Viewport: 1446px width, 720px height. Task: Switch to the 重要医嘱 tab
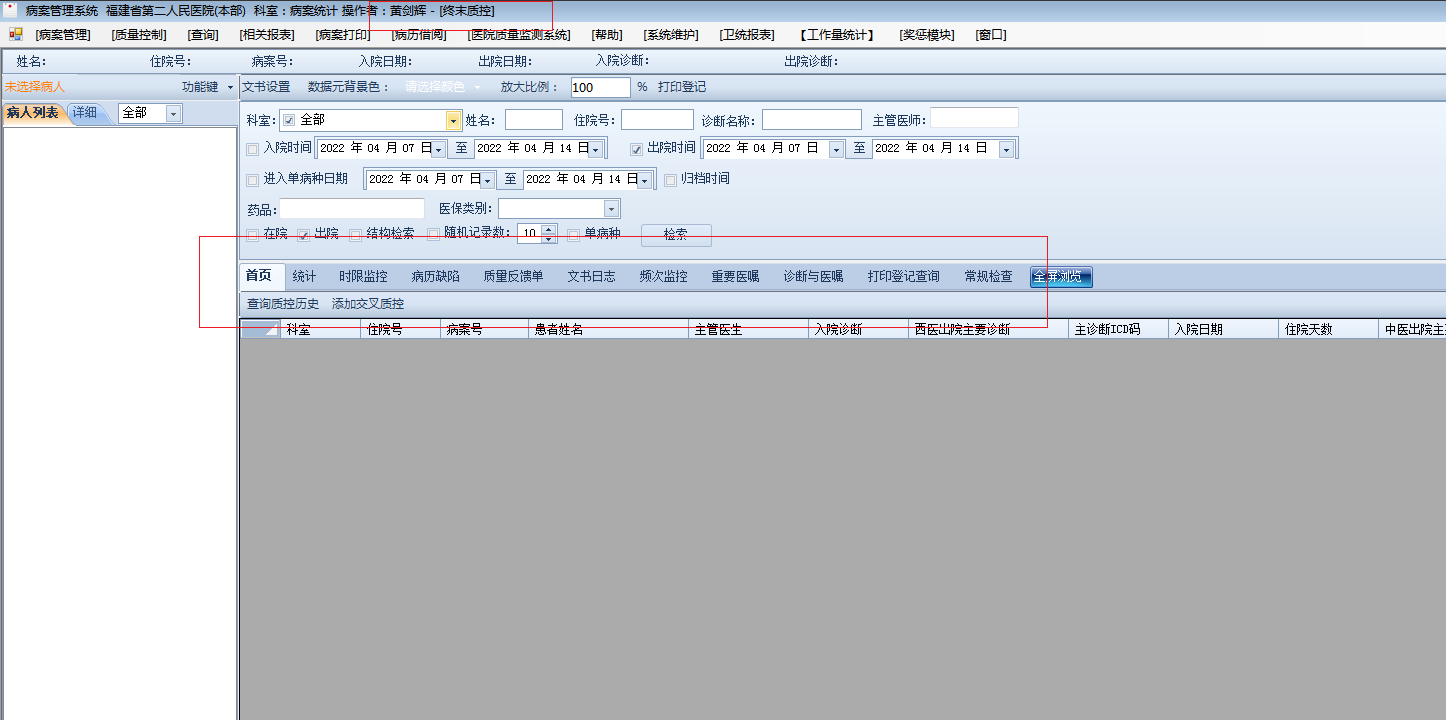[x=735, y=276]
